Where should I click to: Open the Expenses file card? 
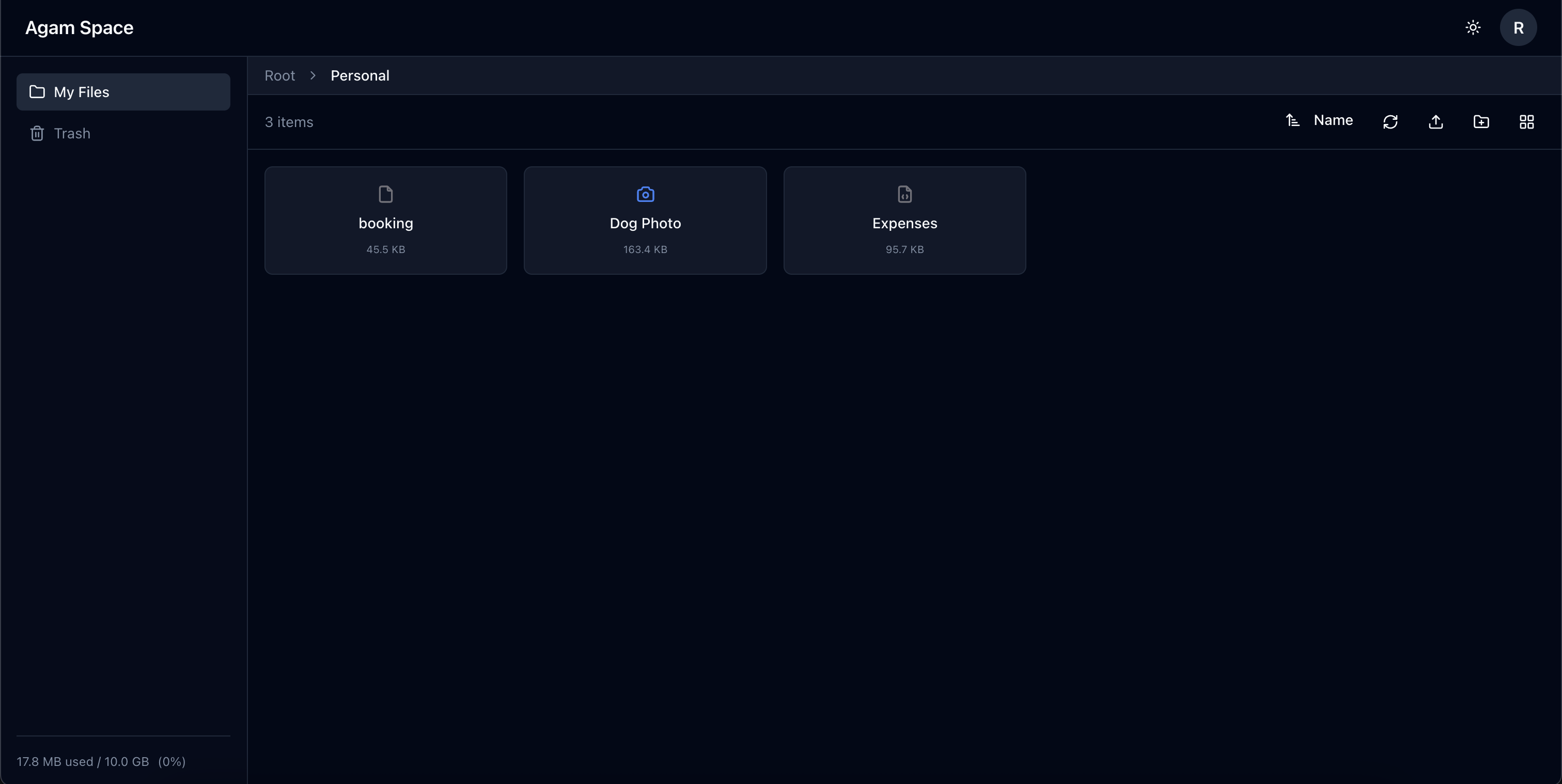click(903, 219)
